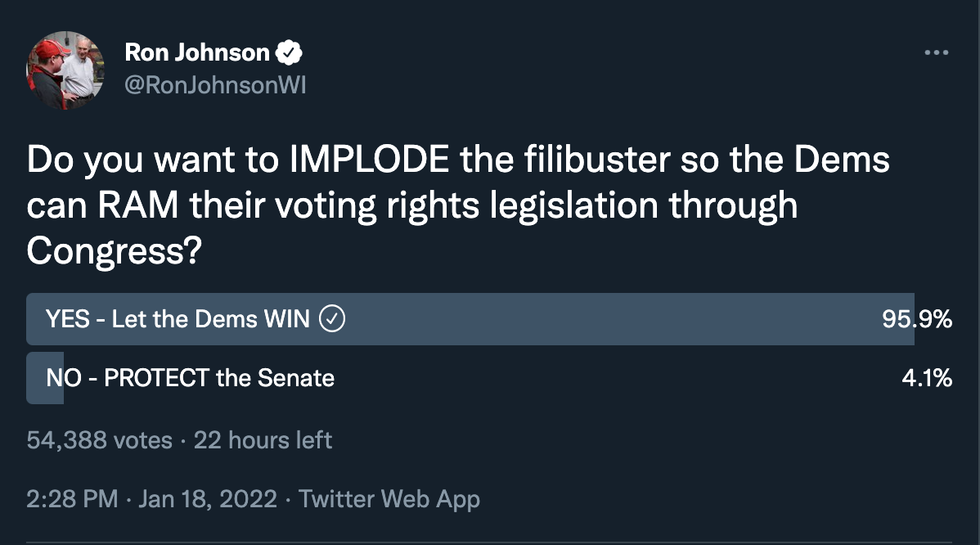Click the Ron Johnson display name
The width and height of the screenshot is (980, 545).
[x=197, y=53]
